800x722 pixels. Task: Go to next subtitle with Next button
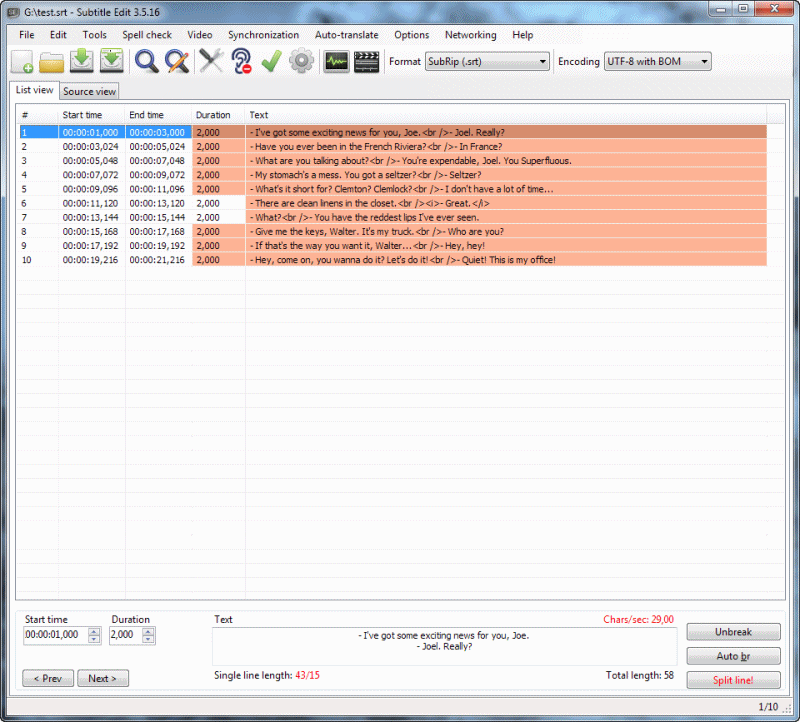click(x=103, y=678)
